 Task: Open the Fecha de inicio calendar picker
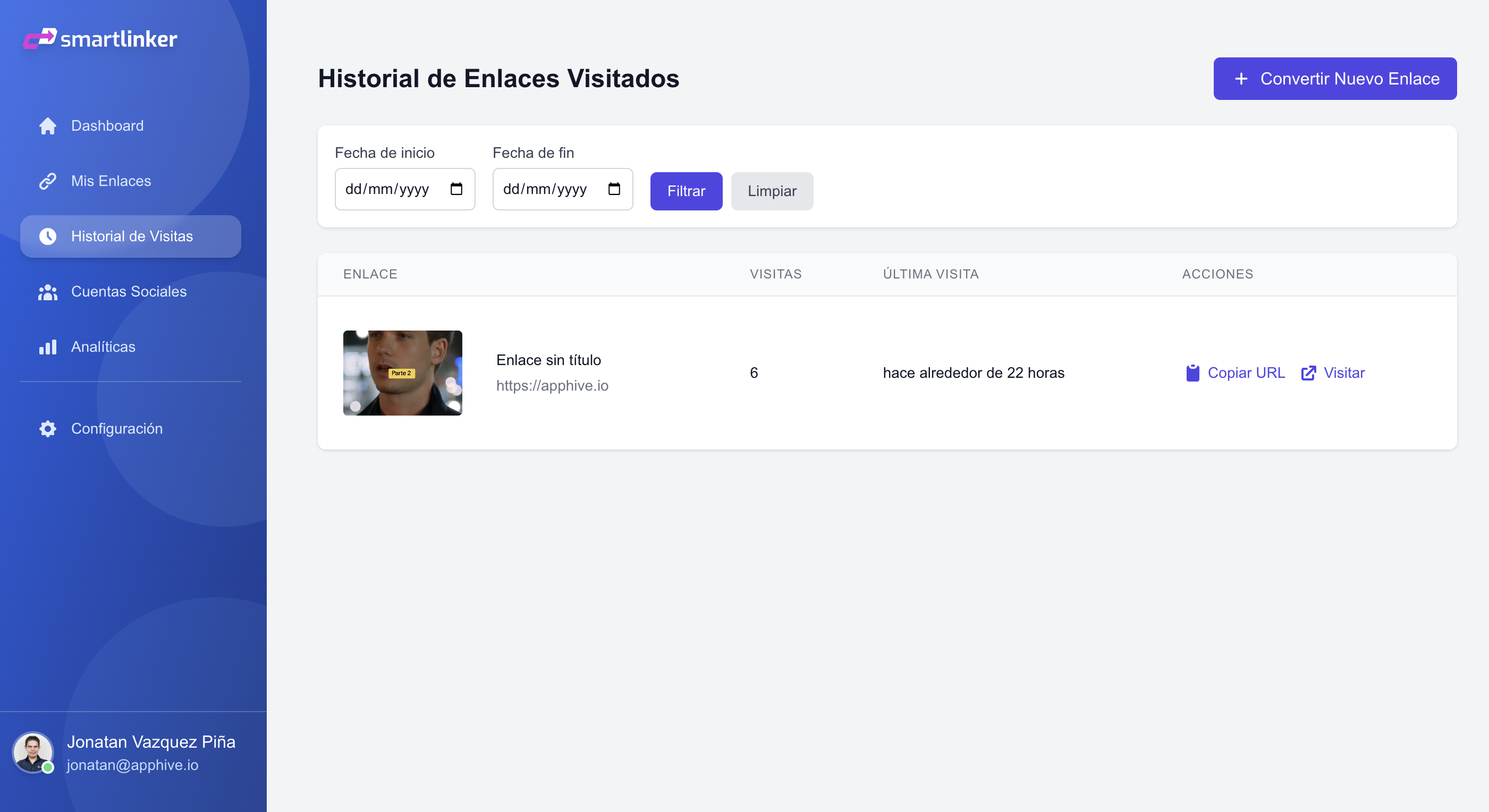(456, 189)
